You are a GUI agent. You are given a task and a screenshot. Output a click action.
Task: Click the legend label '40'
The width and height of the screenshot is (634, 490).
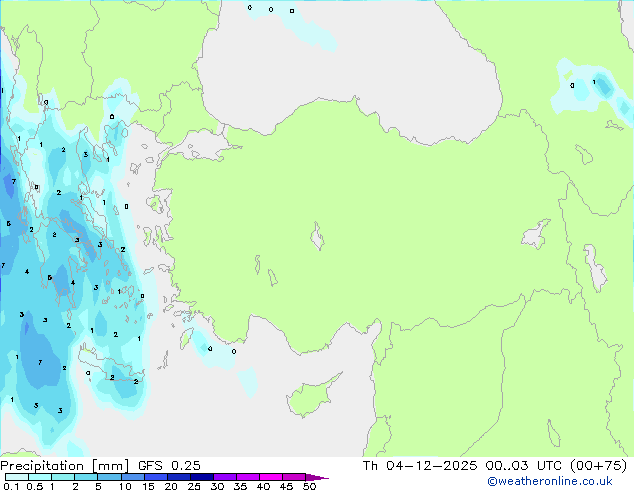coord(263,486)
